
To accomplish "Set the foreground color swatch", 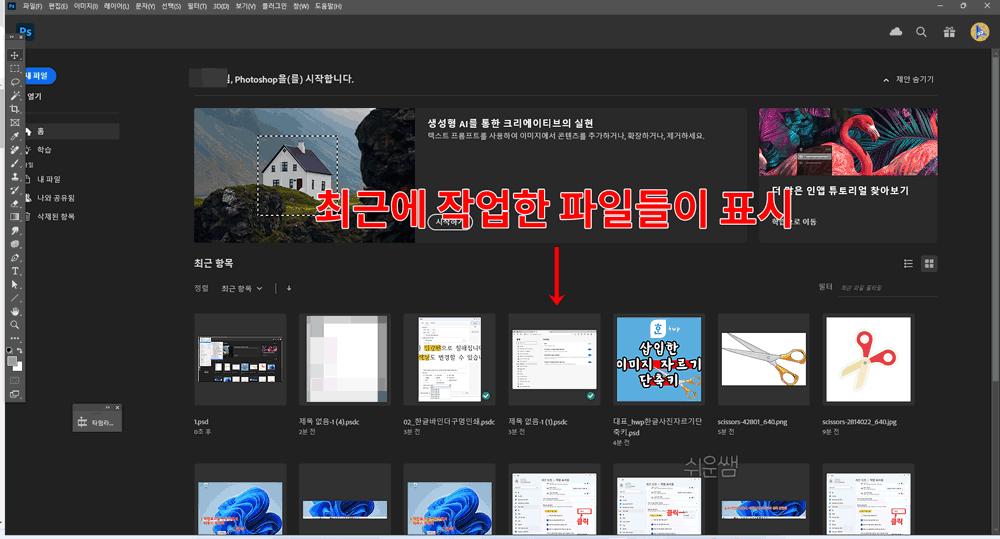I will tap(12, 361).
